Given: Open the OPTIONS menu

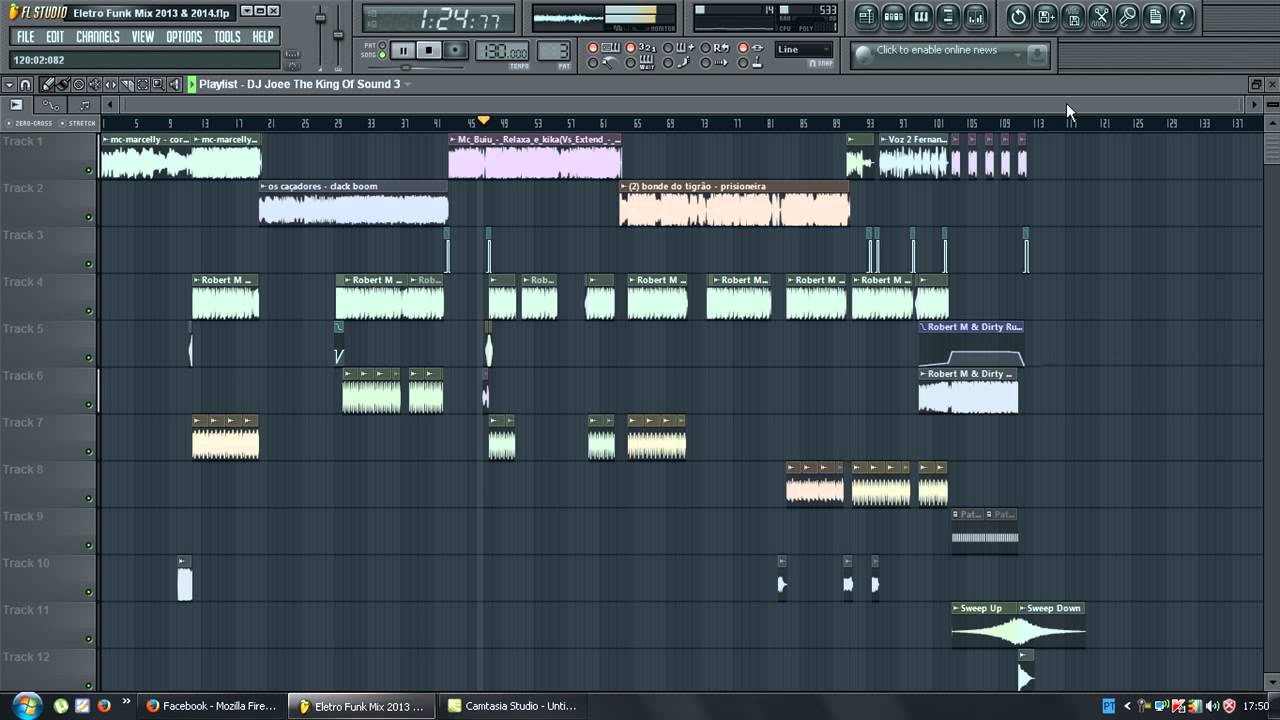Looking at the screenshot, I should point(184,37).
